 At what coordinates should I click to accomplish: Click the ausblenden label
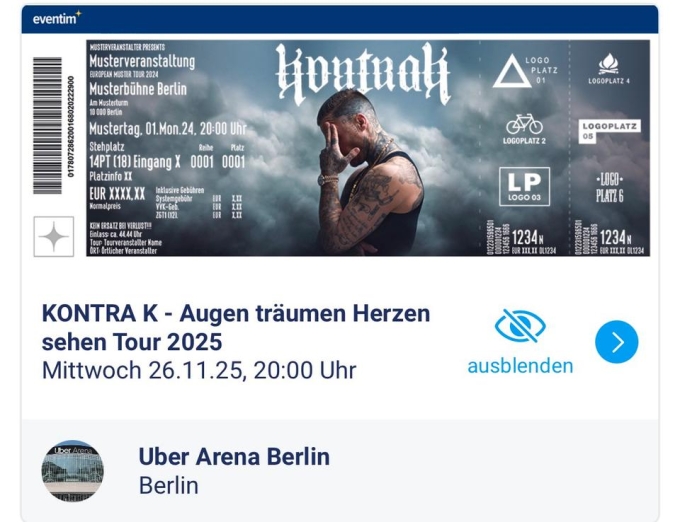pyautogui.click(x=520, y=365)
